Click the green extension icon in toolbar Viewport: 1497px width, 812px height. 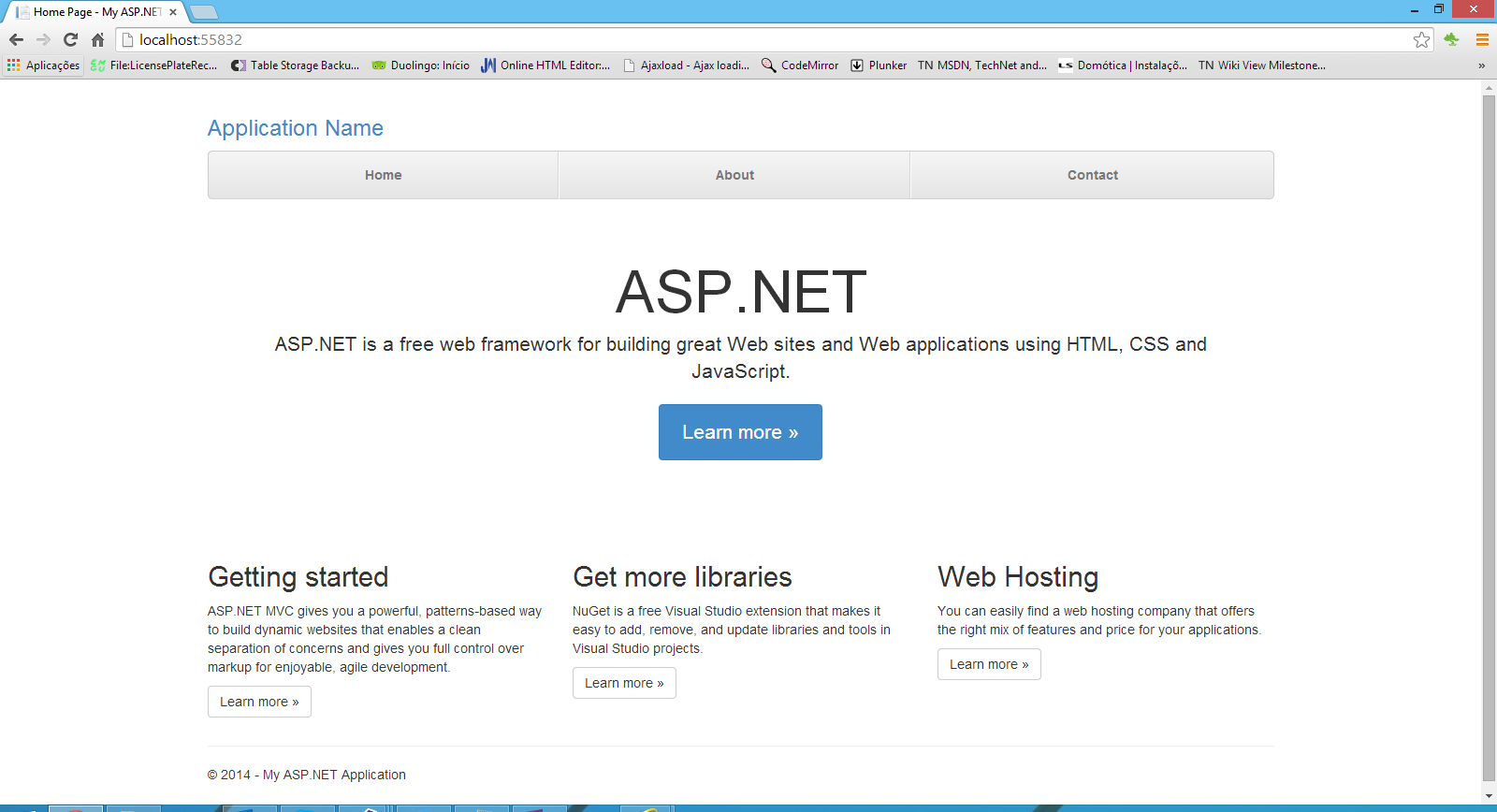1451,39
